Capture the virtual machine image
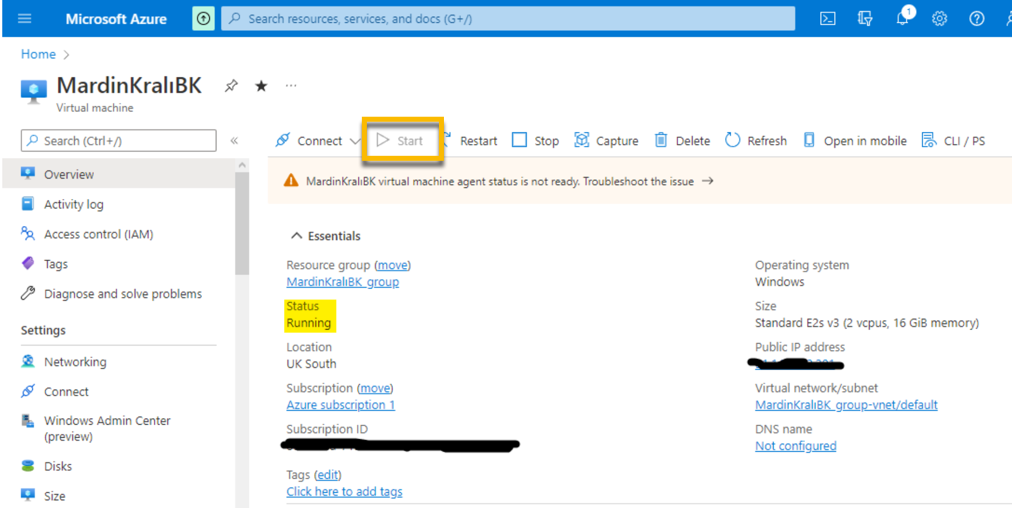 [606, 141]
